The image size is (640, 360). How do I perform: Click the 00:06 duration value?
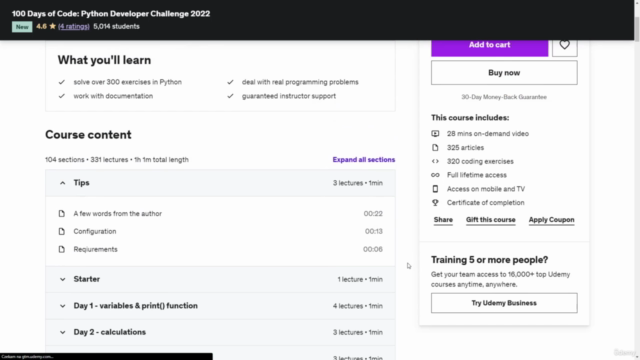(x=373, y=249)
